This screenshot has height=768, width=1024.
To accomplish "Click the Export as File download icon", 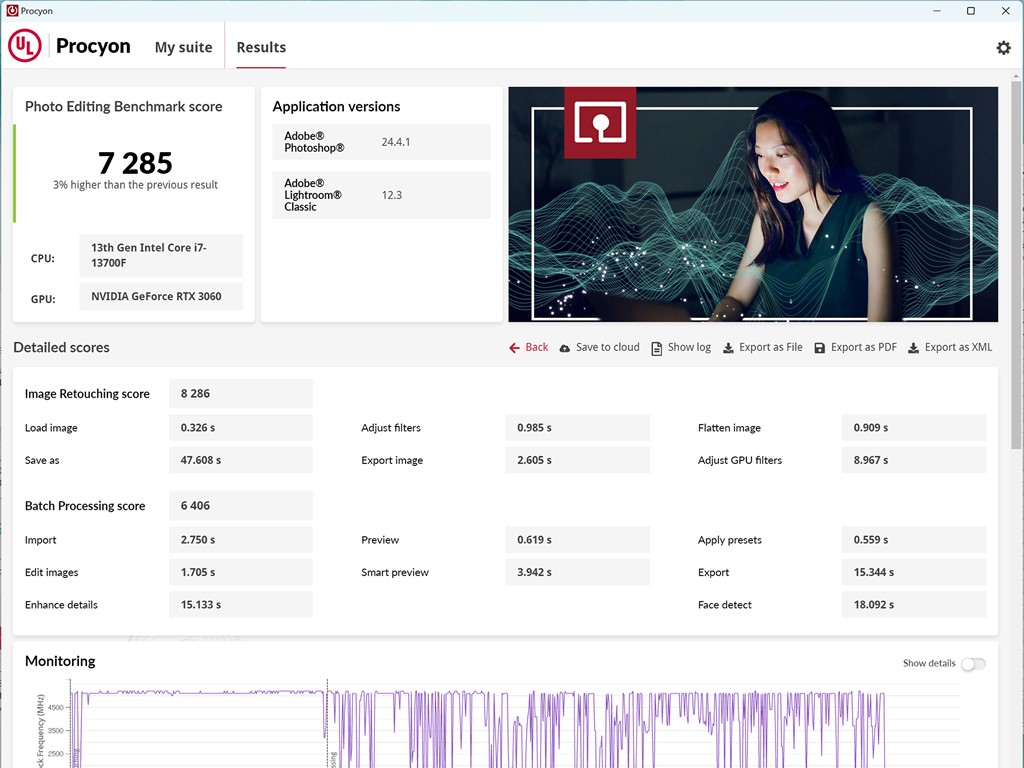I will [728, 348].
